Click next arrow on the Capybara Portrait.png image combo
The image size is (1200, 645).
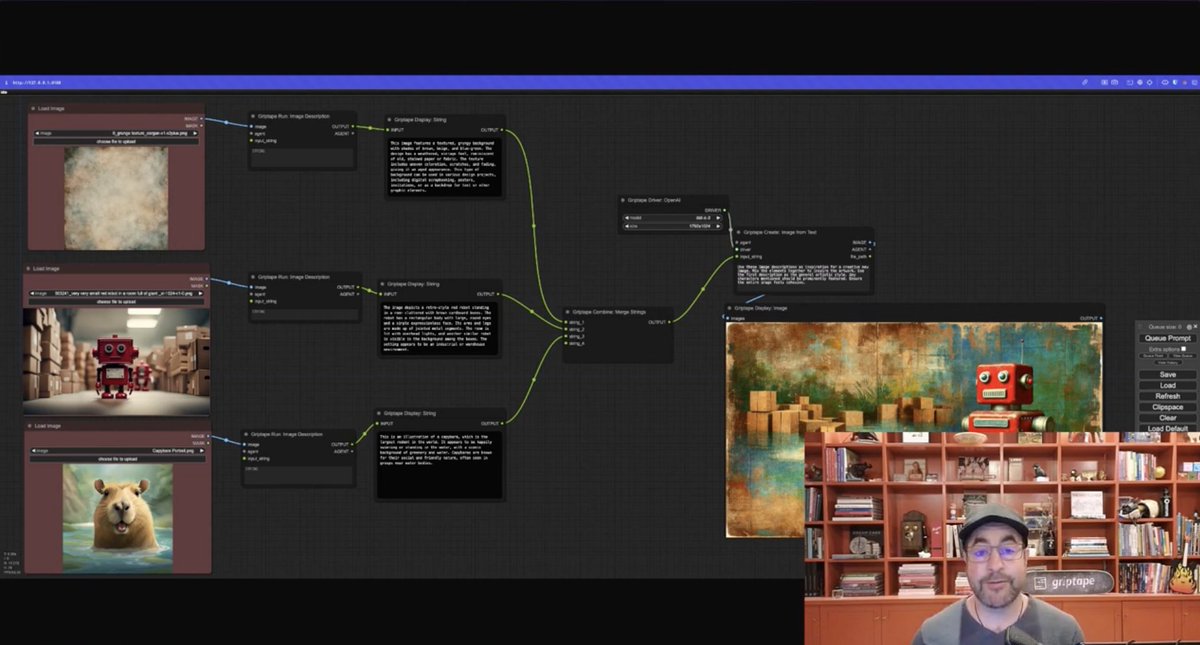[x=203, y=451]
